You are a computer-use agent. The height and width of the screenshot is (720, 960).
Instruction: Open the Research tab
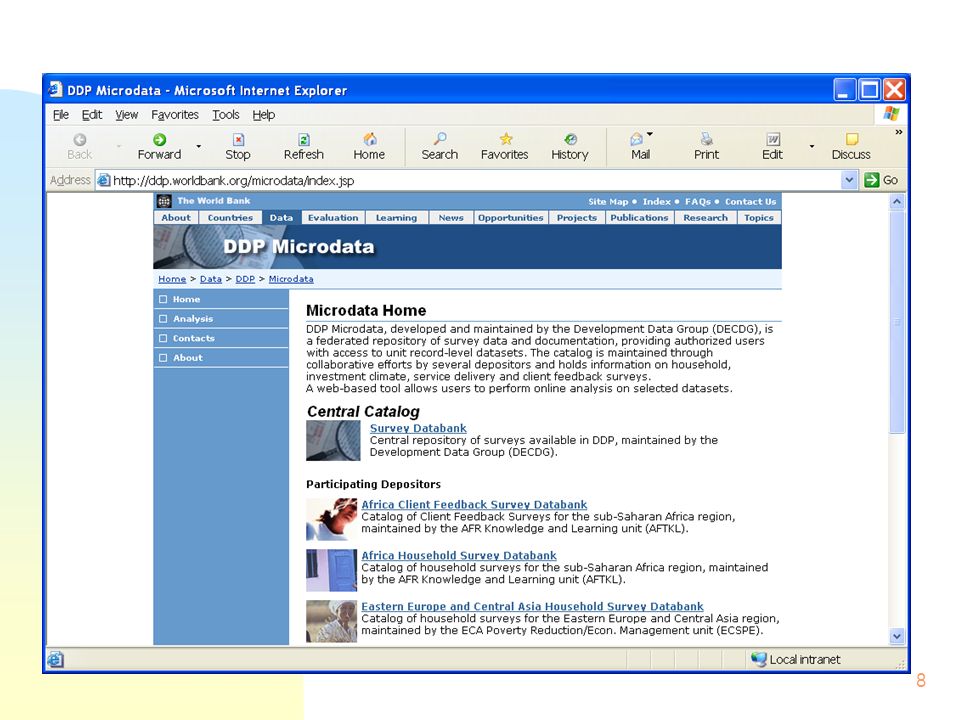click(706, 217)
